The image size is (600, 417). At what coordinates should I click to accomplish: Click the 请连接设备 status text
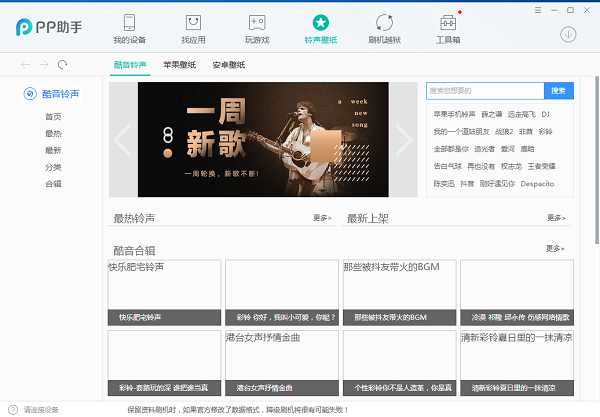tap(41, 410)
